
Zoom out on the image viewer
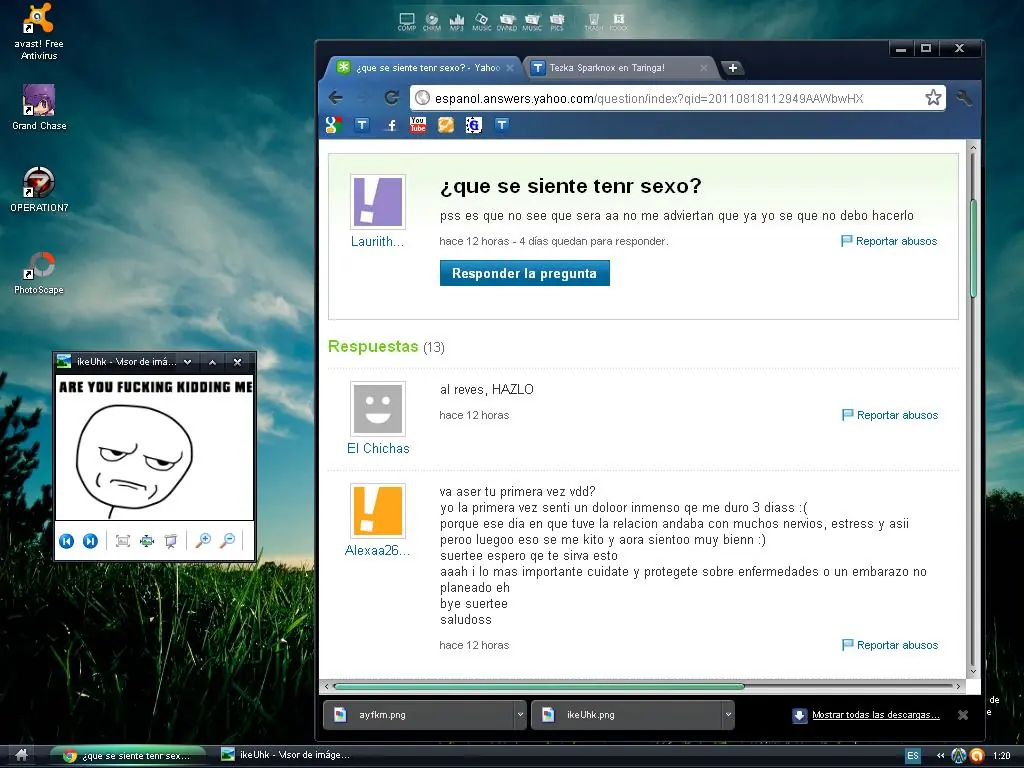(228, 540)
